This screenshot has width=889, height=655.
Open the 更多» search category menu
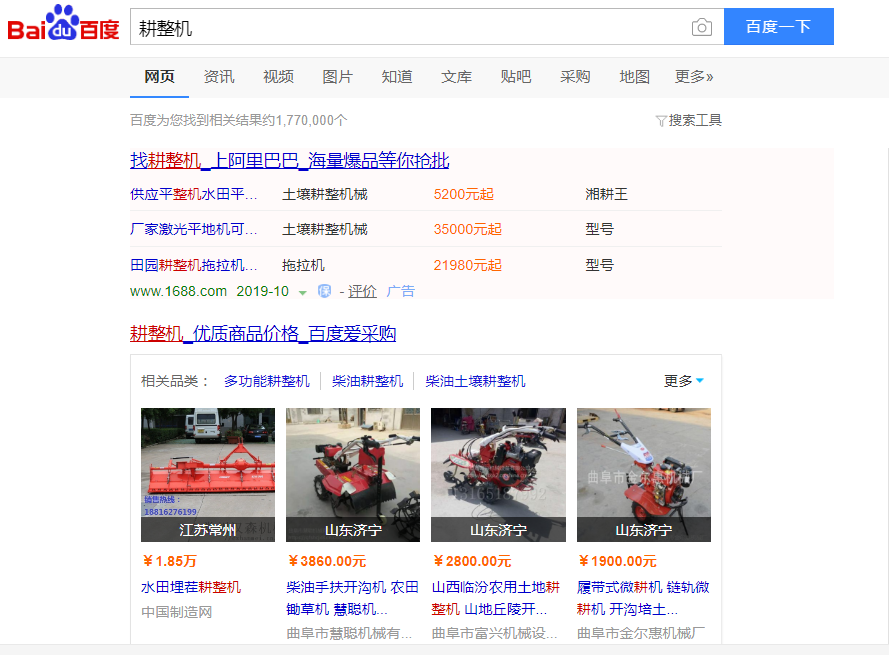pyautogui.click(x=694, y=77)
